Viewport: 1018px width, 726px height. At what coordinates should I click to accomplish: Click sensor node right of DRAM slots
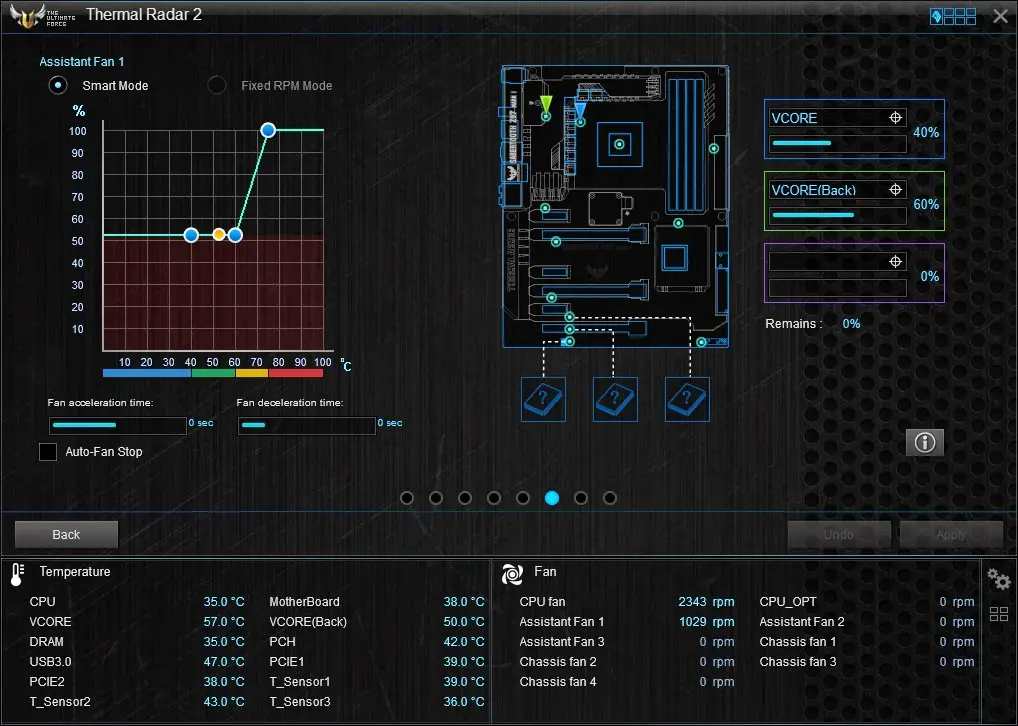(x=714, y=149)
